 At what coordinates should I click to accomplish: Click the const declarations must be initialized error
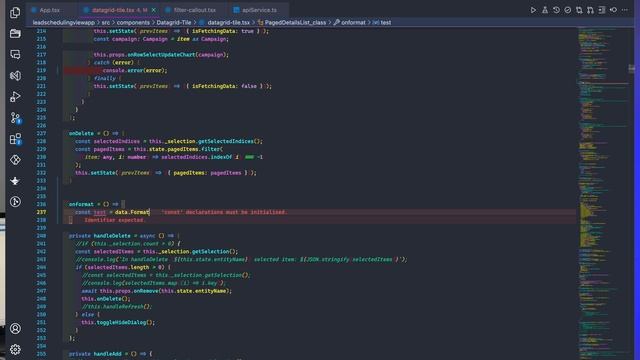[224, 212]
